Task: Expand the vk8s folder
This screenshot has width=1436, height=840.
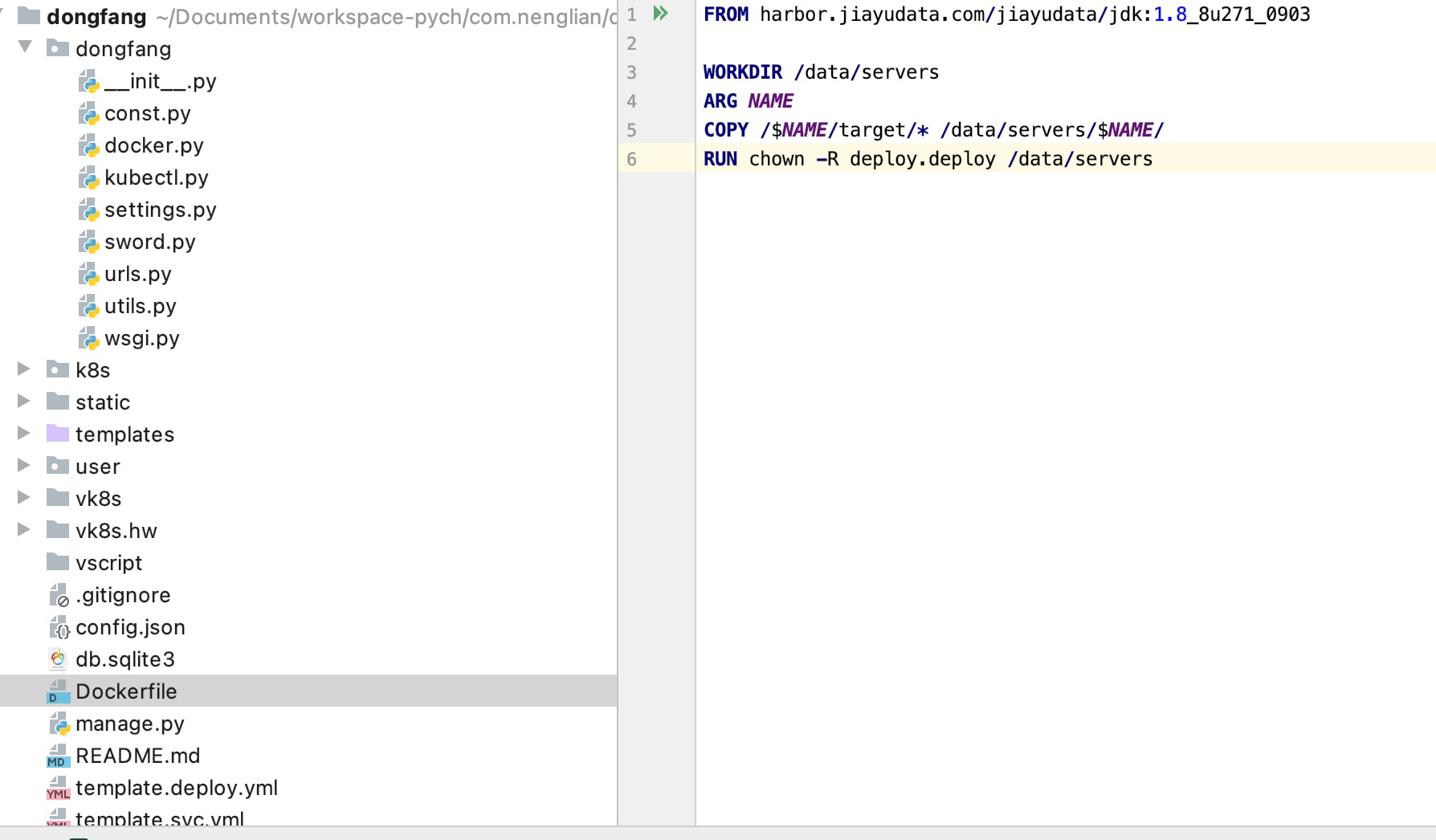Action: click(24, 497)
